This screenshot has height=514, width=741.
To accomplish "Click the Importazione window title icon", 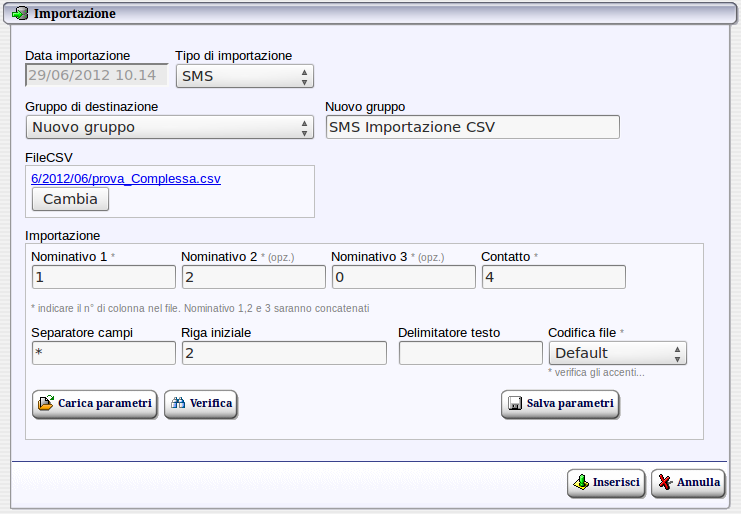I will [19, 14].
